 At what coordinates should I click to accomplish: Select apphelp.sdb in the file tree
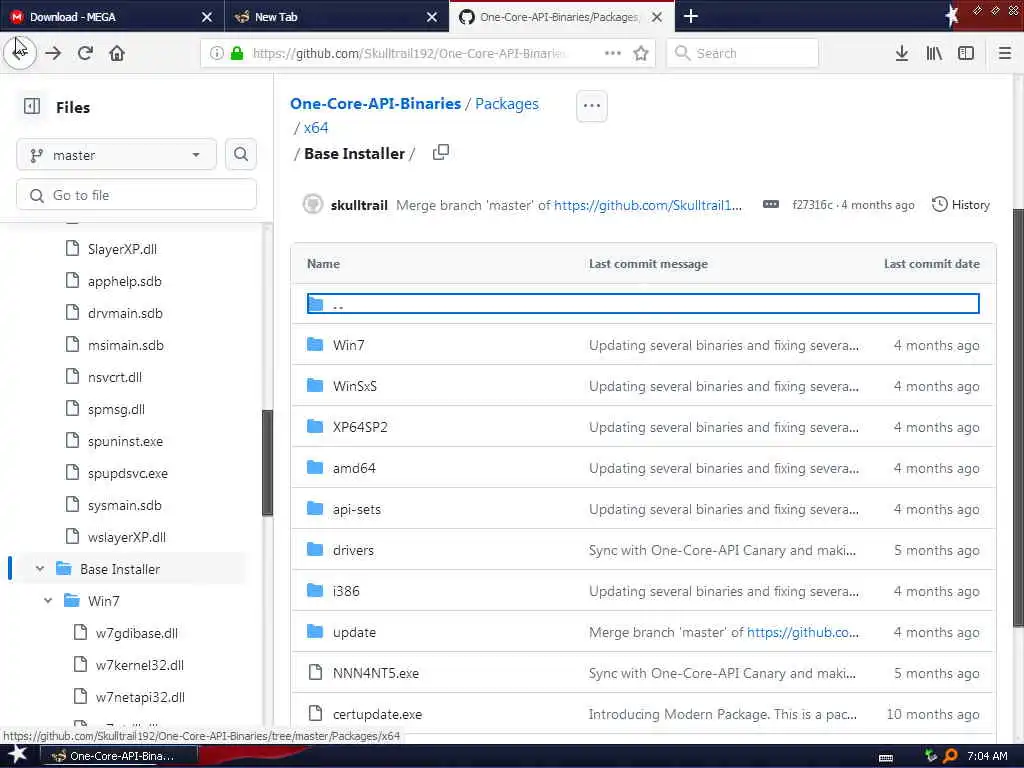125,281
